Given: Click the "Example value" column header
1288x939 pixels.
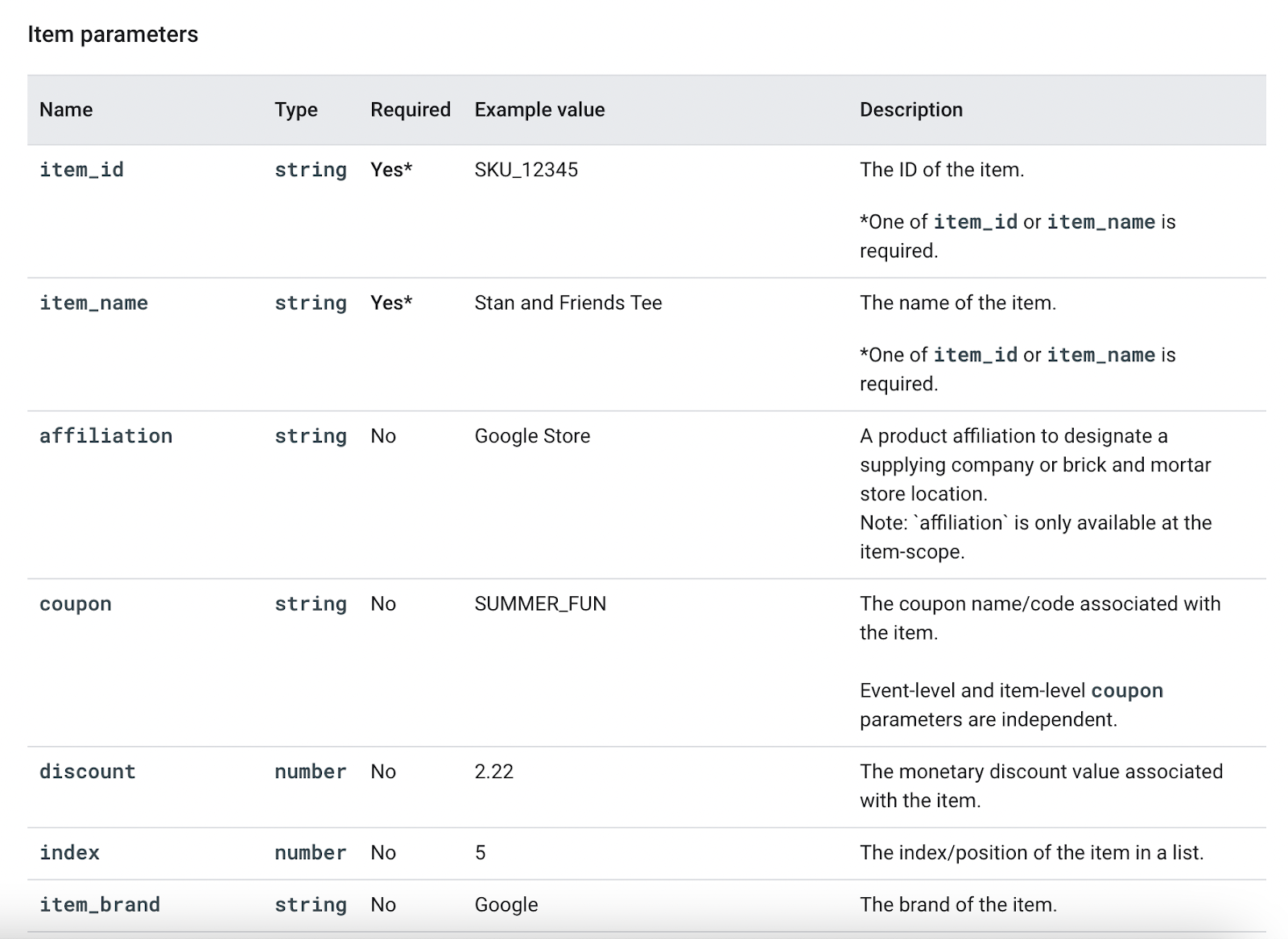Looking at the screenshot, I should pos(539,109).
